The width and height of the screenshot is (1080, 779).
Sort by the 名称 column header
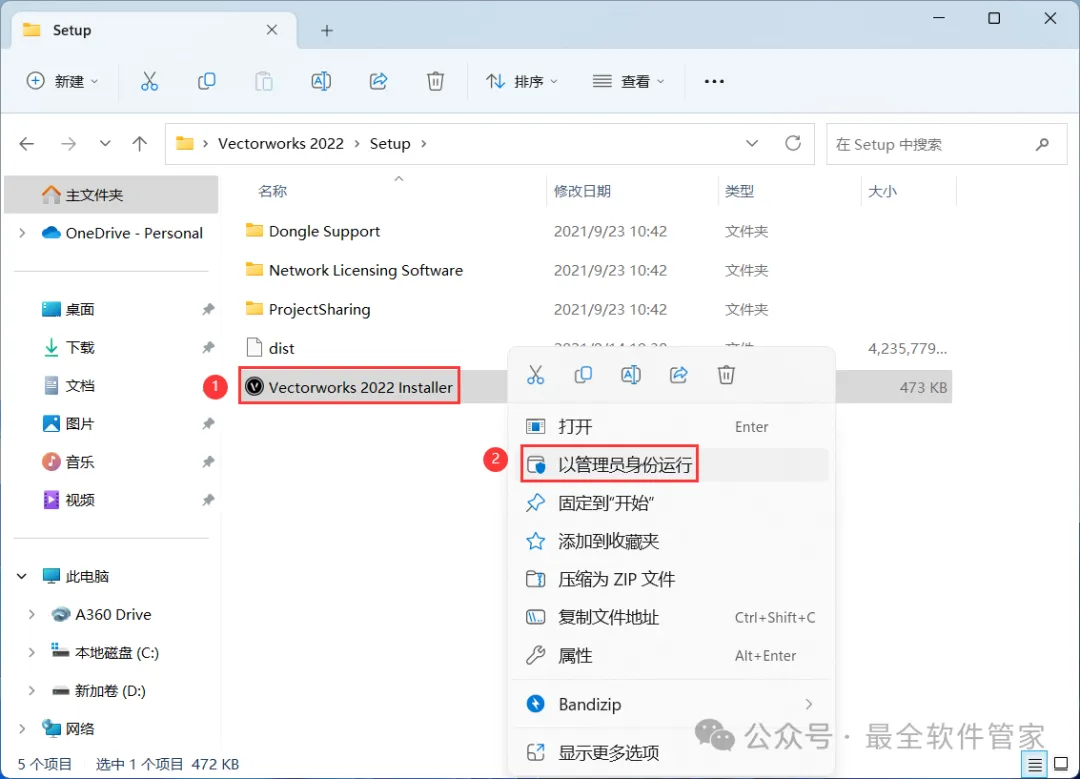point(272,191)
